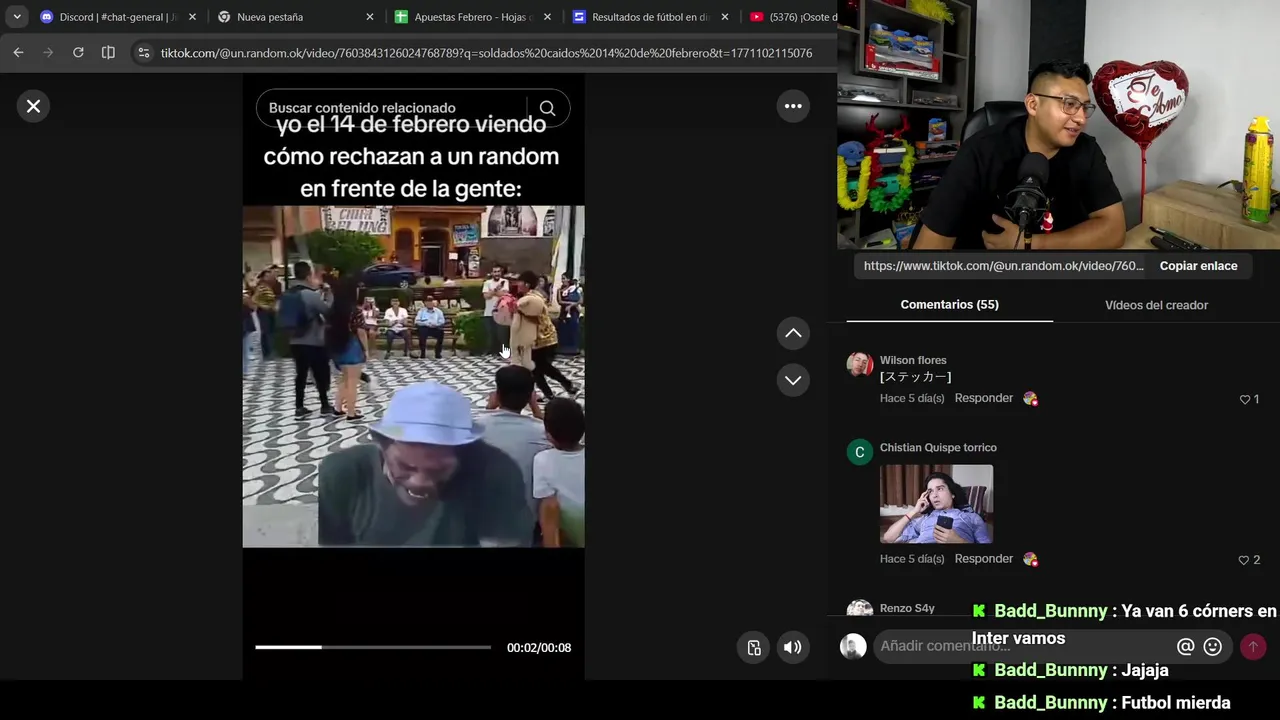Click the video link URL text

(x=1003, y=266)
